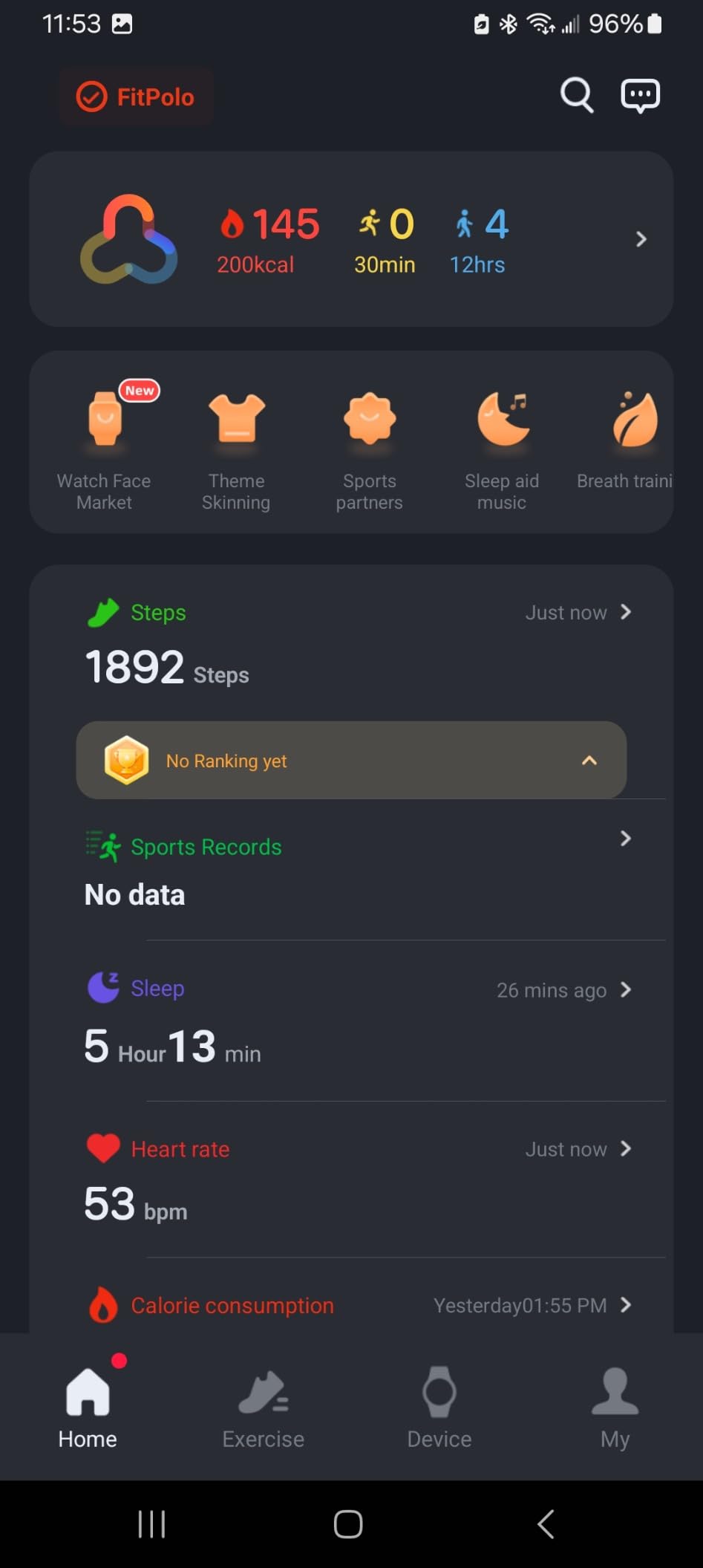Expand activity summary card chevron
This screenshot has width=703, height=1568.
coord(641,239)
